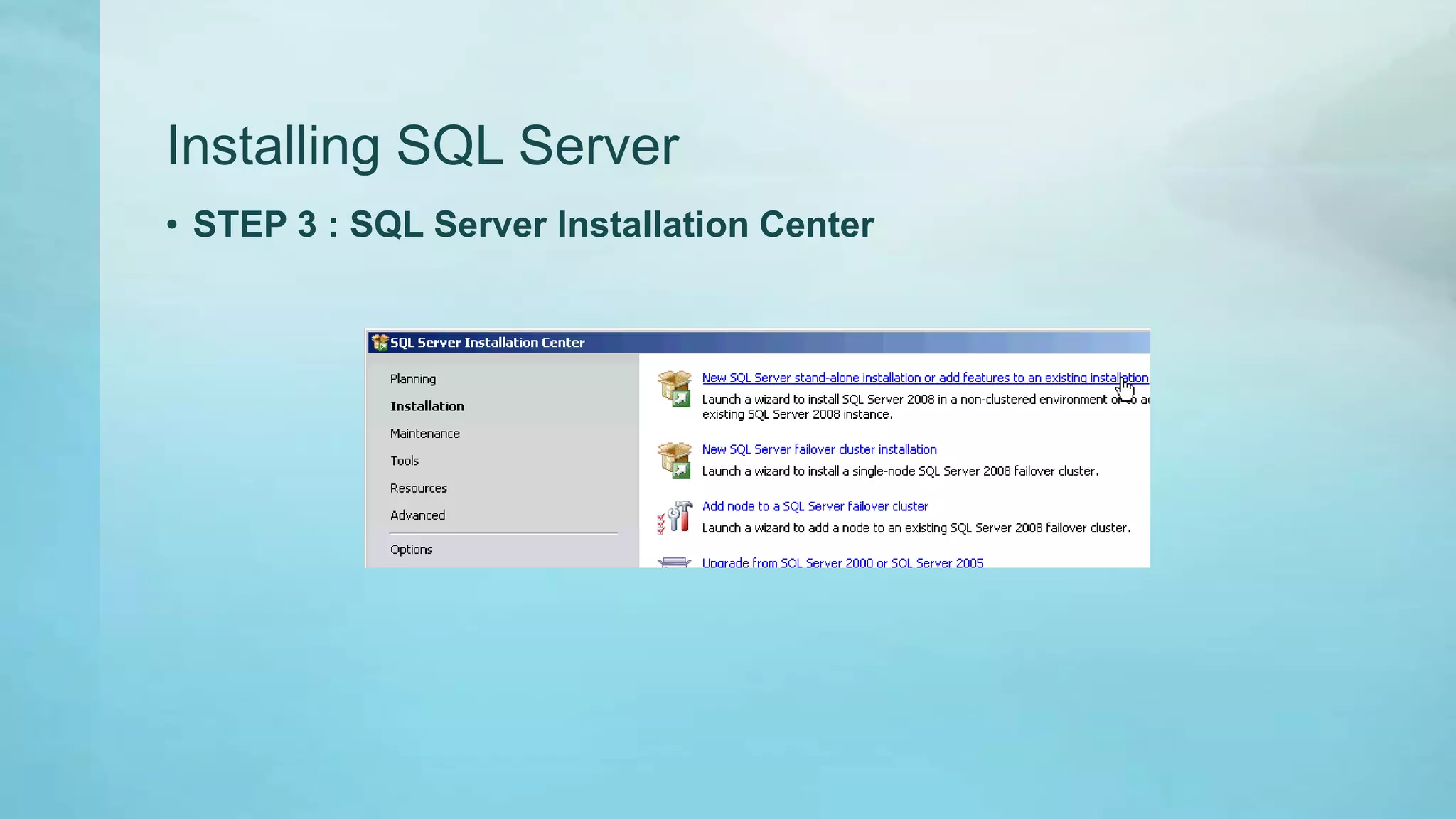1456x819 pixels.
Task: Select the Installation section
Action: point(427,406)
